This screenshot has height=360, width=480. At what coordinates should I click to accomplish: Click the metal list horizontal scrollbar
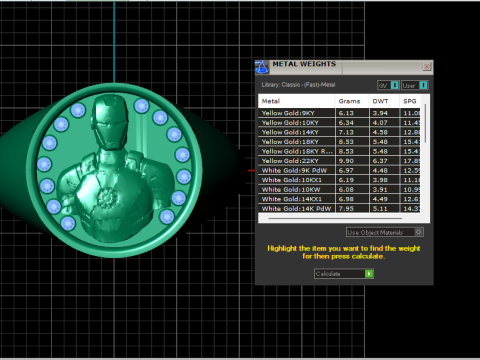(335, 219)
